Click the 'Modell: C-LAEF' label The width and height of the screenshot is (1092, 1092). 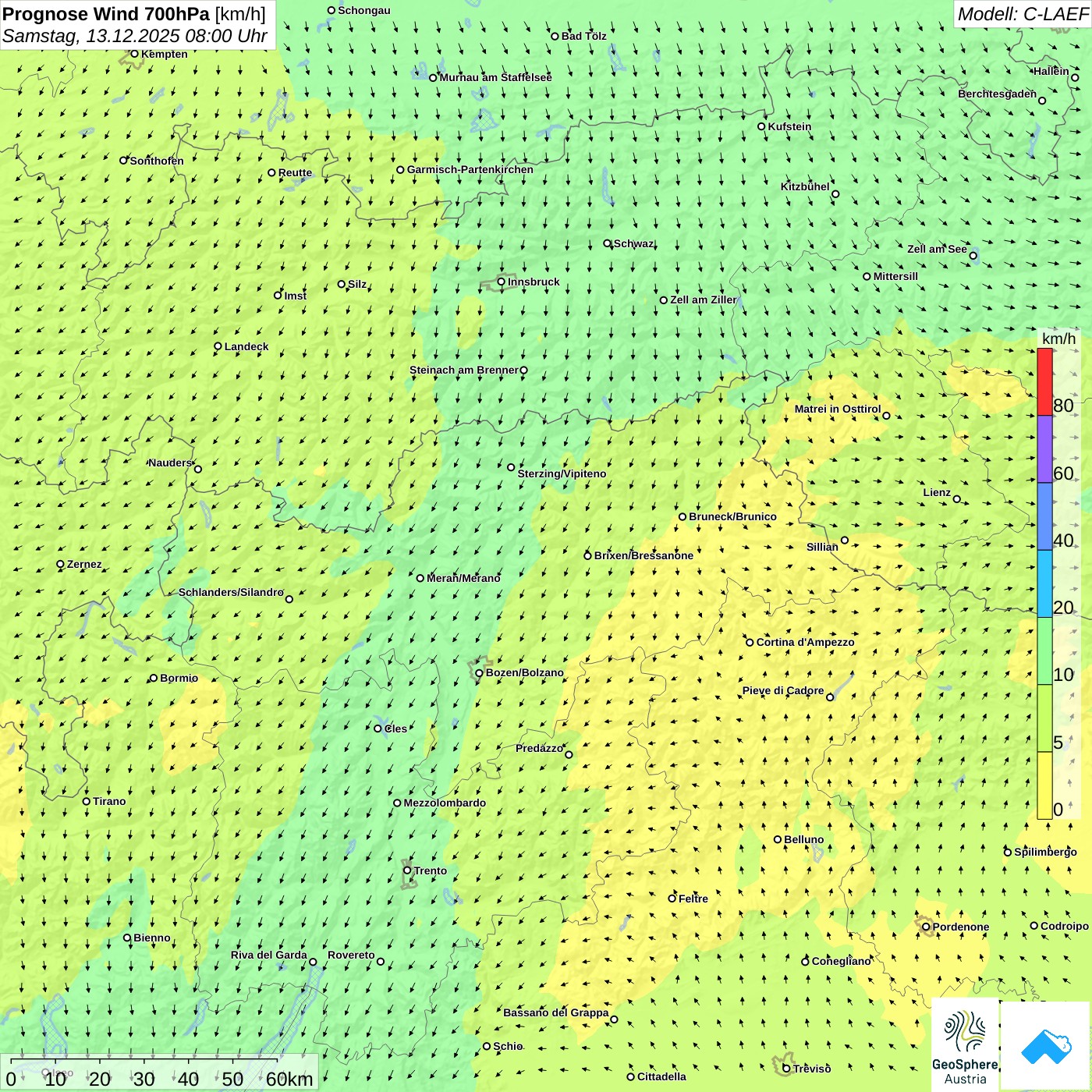[1022, 14]
